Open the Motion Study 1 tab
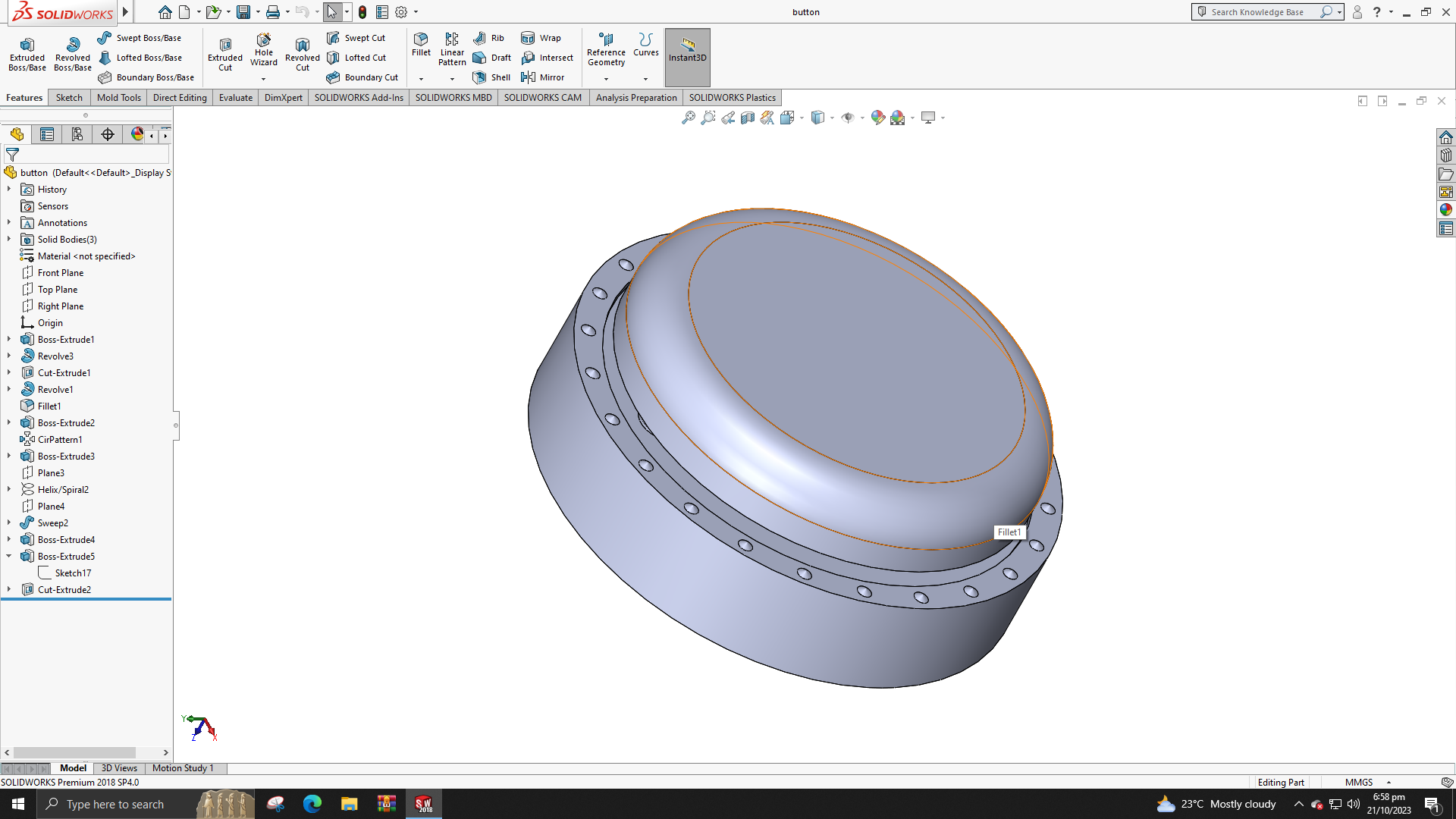The height and width of the screenshot is (819, 1456). click(183, 768)
